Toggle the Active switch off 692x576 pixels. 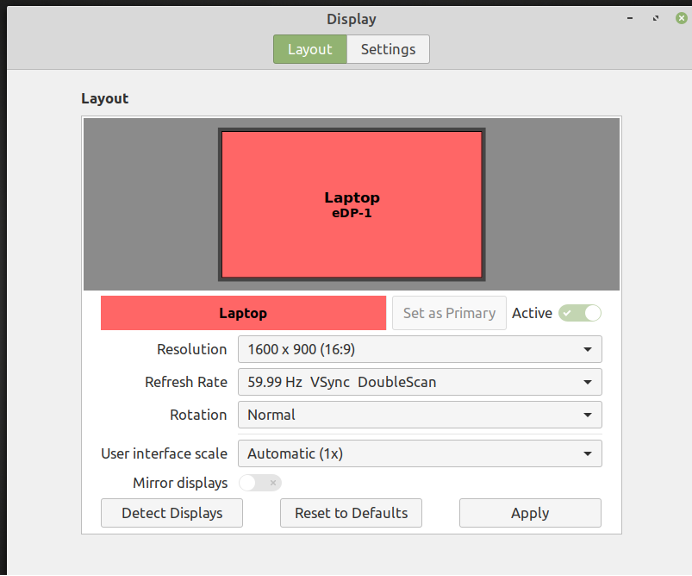tap(580, 313)
